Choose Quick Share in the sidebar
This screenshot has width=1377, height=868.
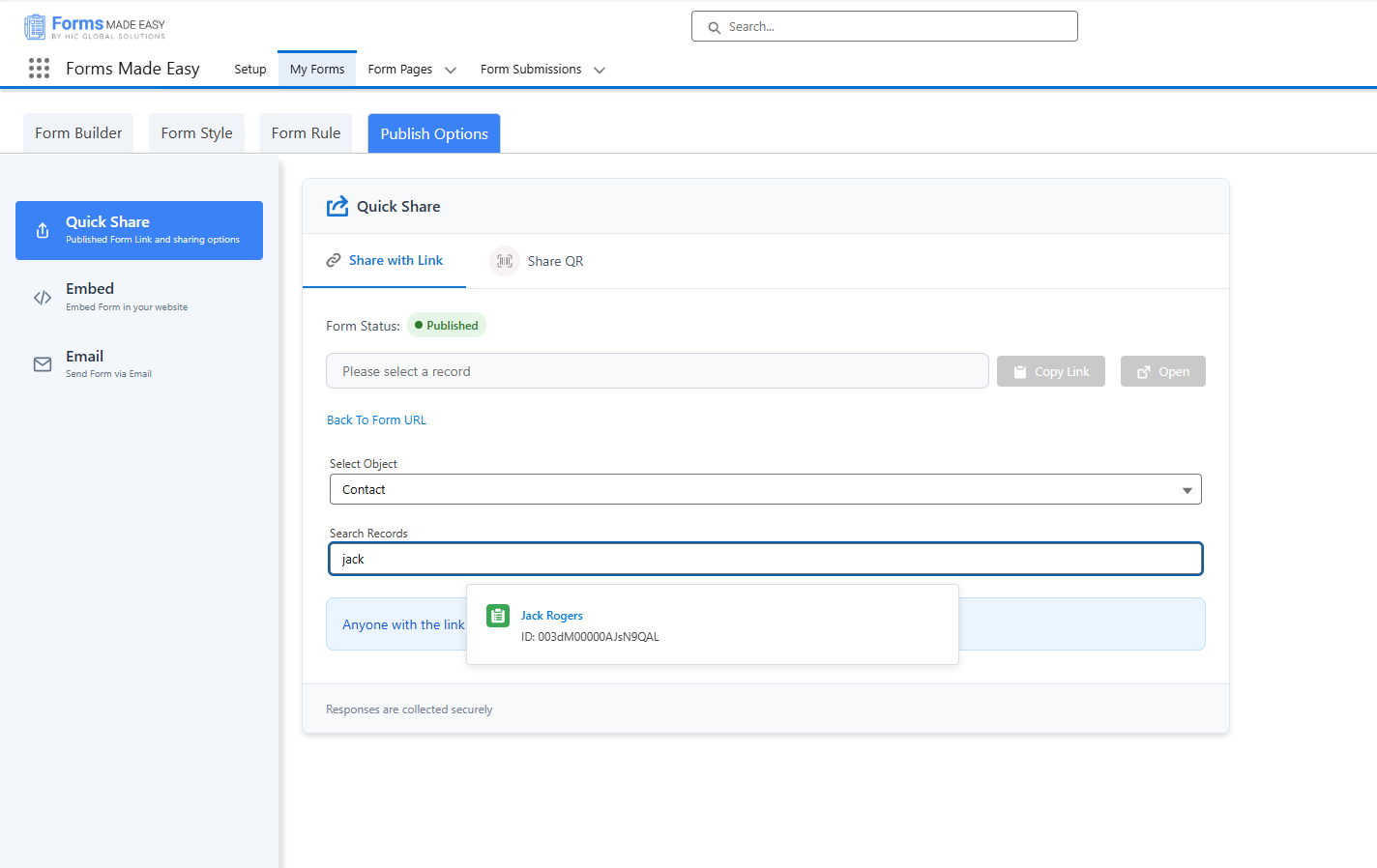pos(139,230)
